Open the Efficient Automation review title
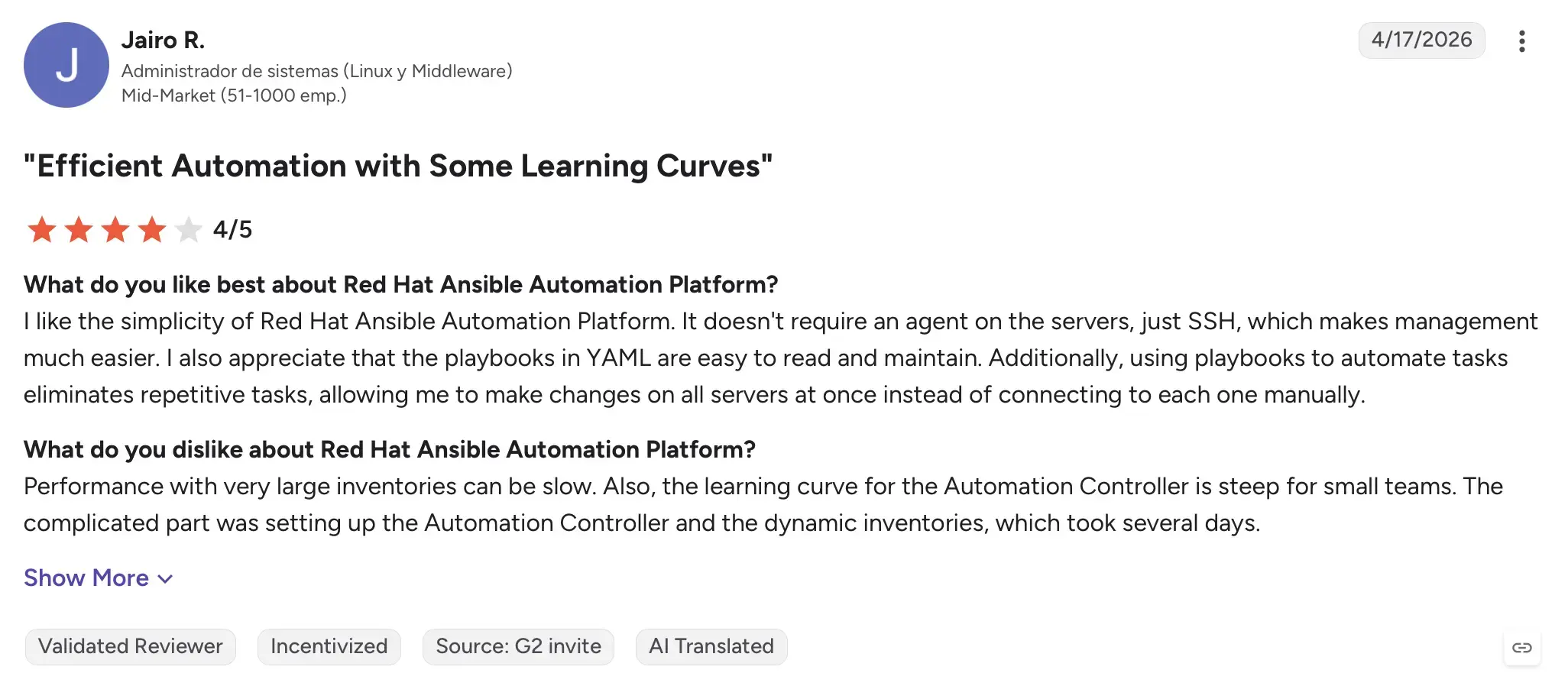This screenshot has width=1568, height=686. [x=398, y=167]
